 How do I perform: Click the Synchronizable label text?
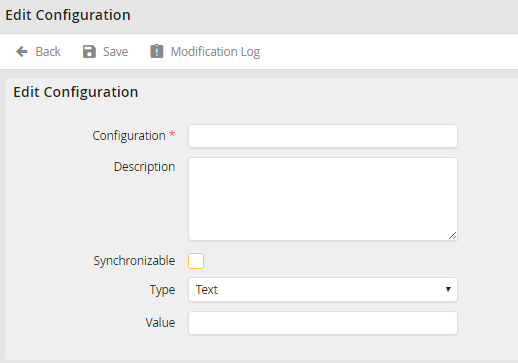point(134,261)
